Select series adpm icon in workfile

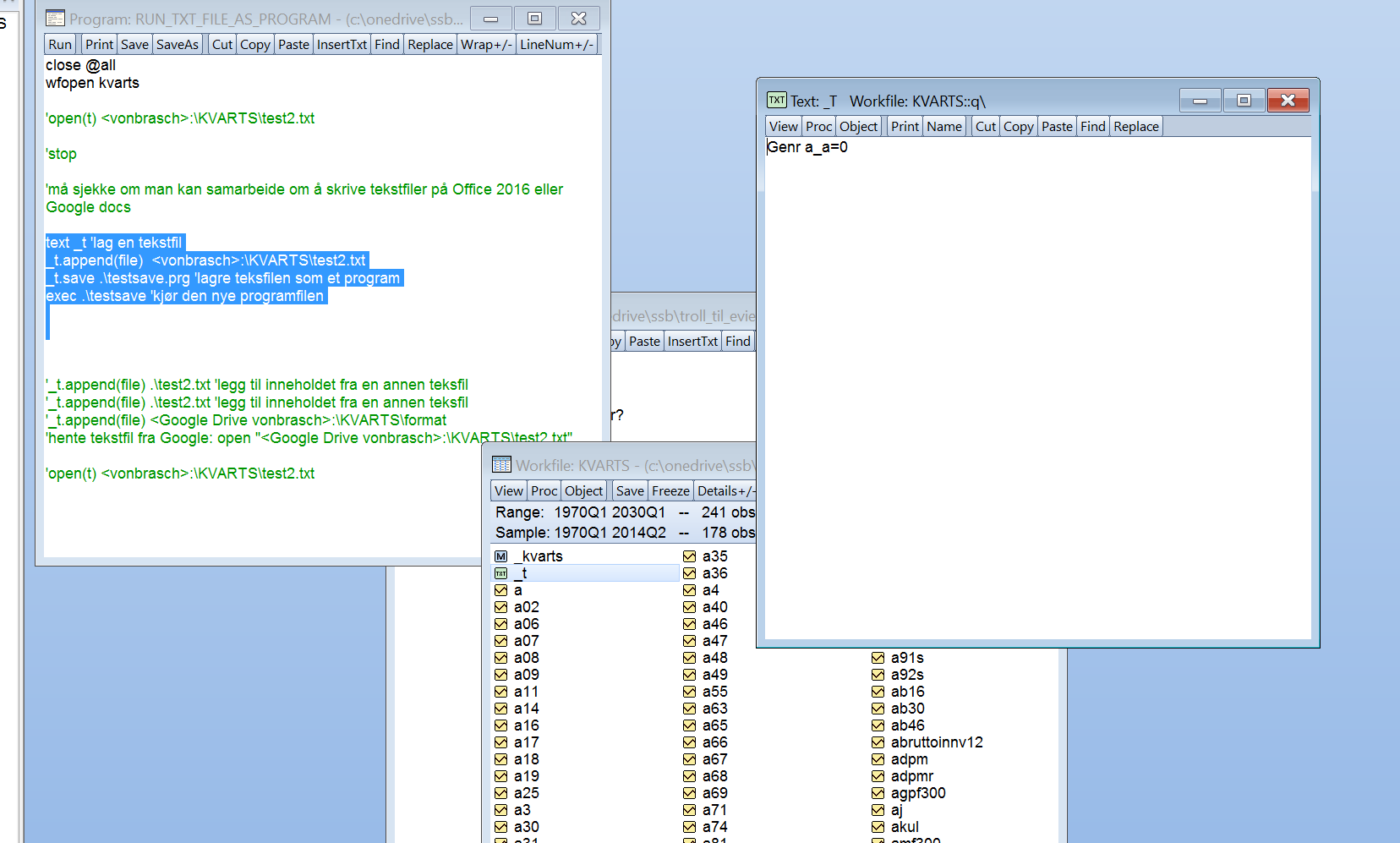point(878,759)
